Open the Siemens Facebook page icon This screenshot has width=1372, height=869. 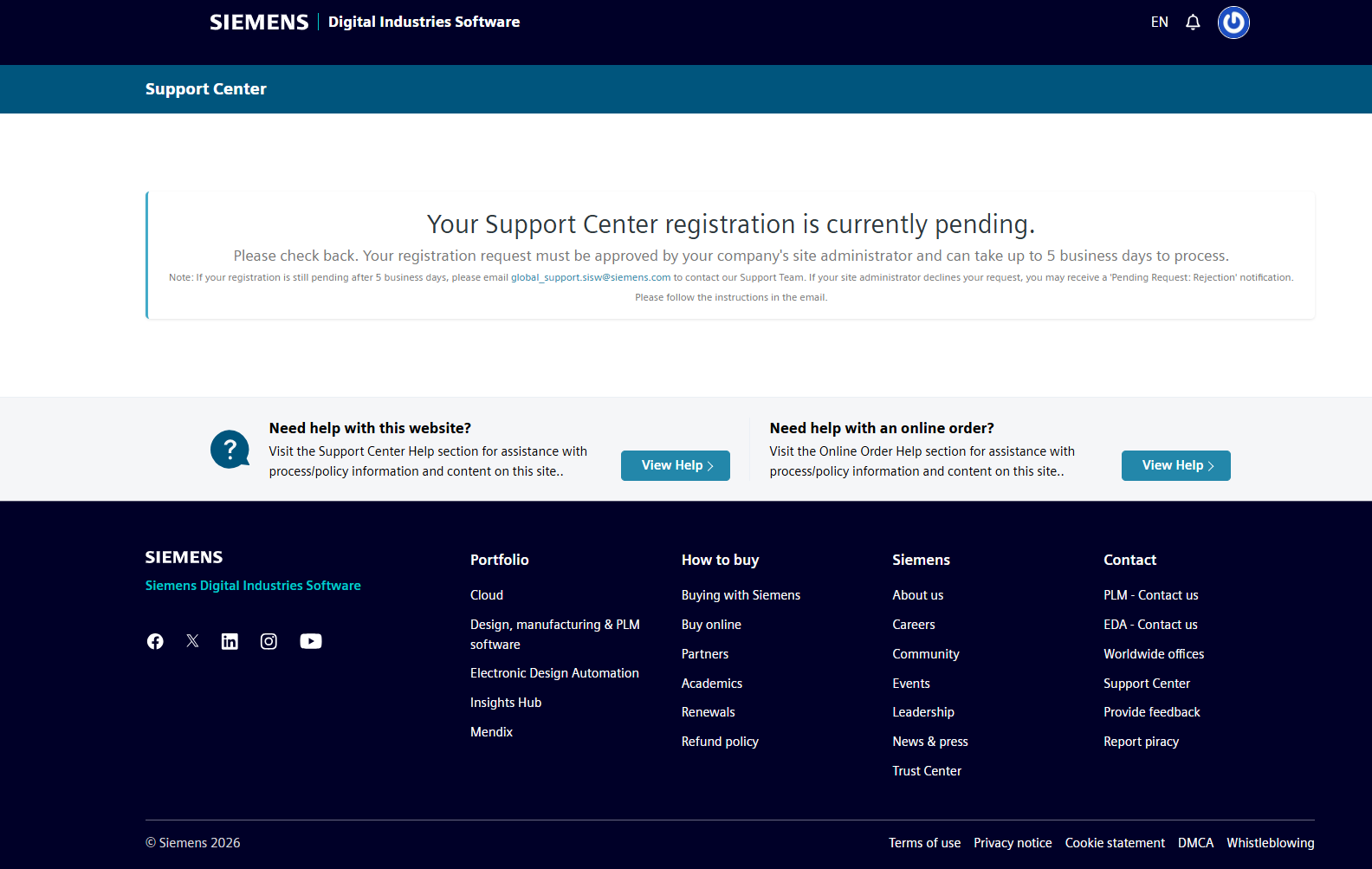[x=155, y=641]
